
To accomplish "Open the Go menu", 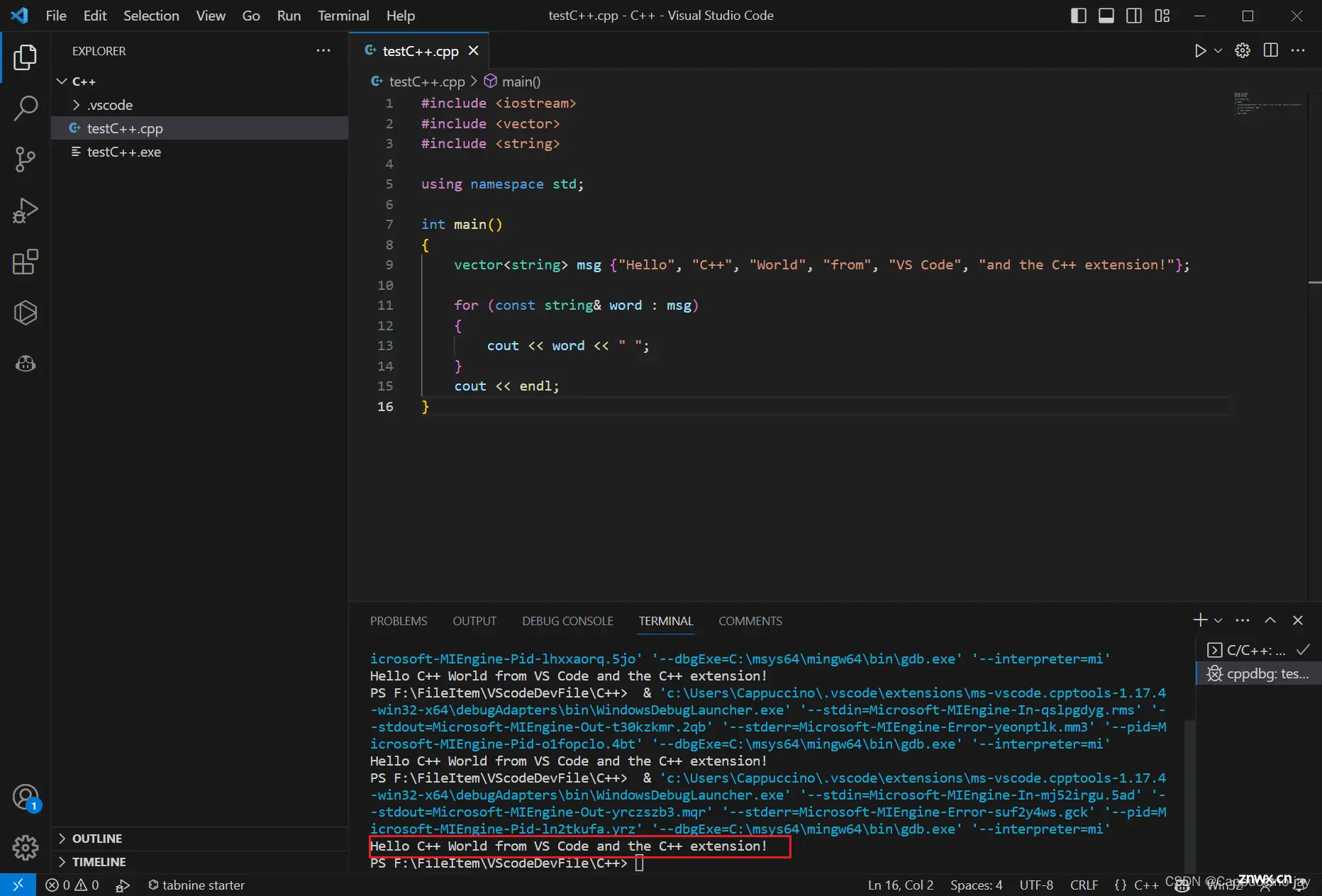I will 251,16.
